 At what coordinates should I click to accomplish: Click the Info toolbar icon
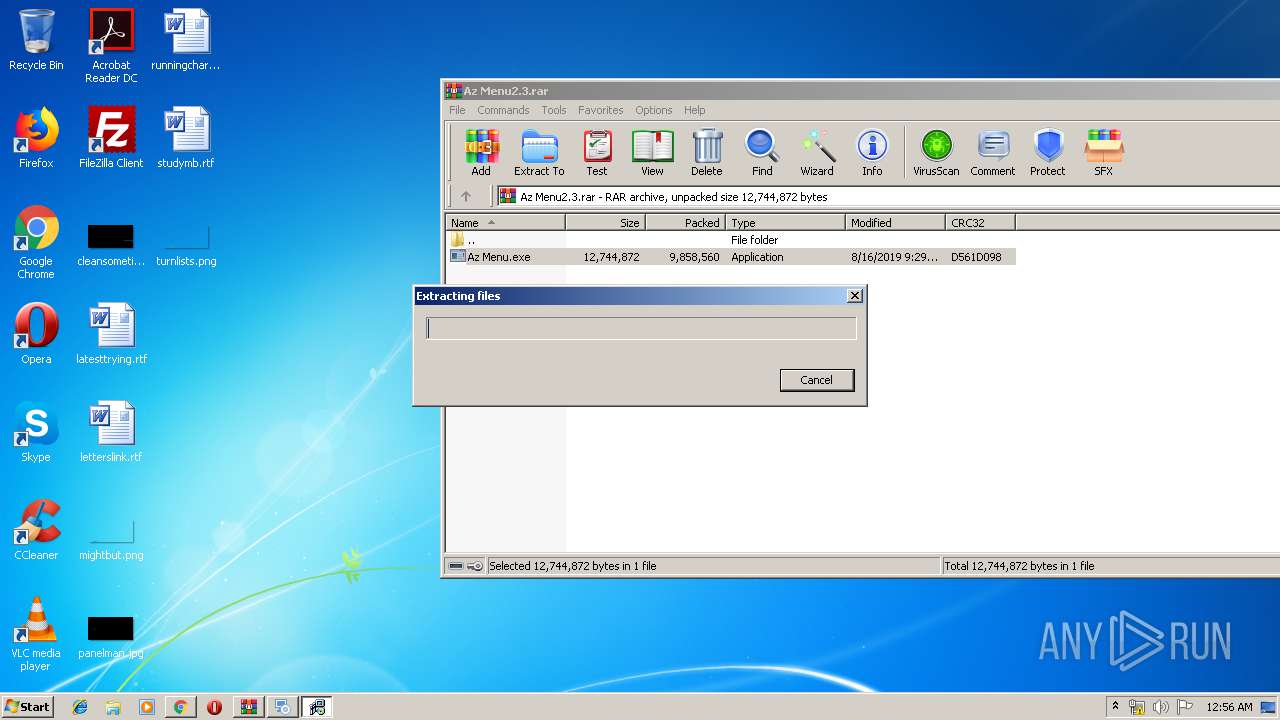click(872, 153)
